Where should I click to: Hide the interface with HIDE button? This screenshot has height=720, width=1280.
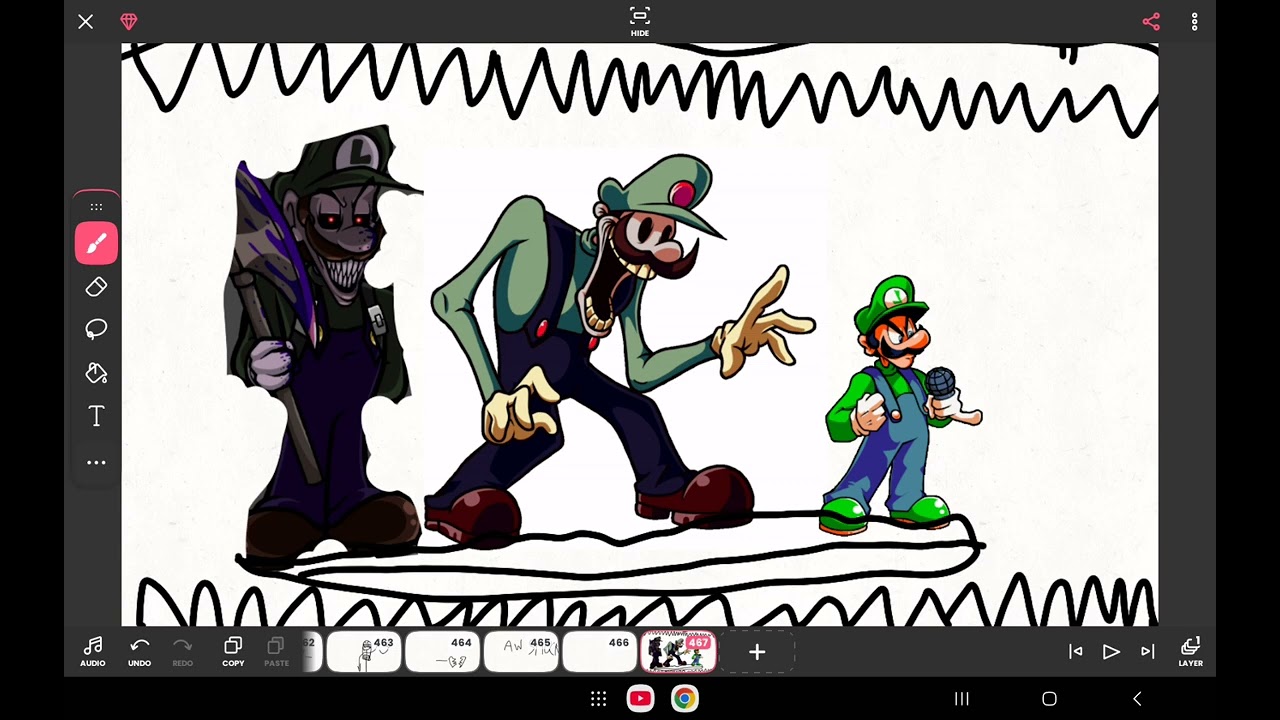pos(640,21)
